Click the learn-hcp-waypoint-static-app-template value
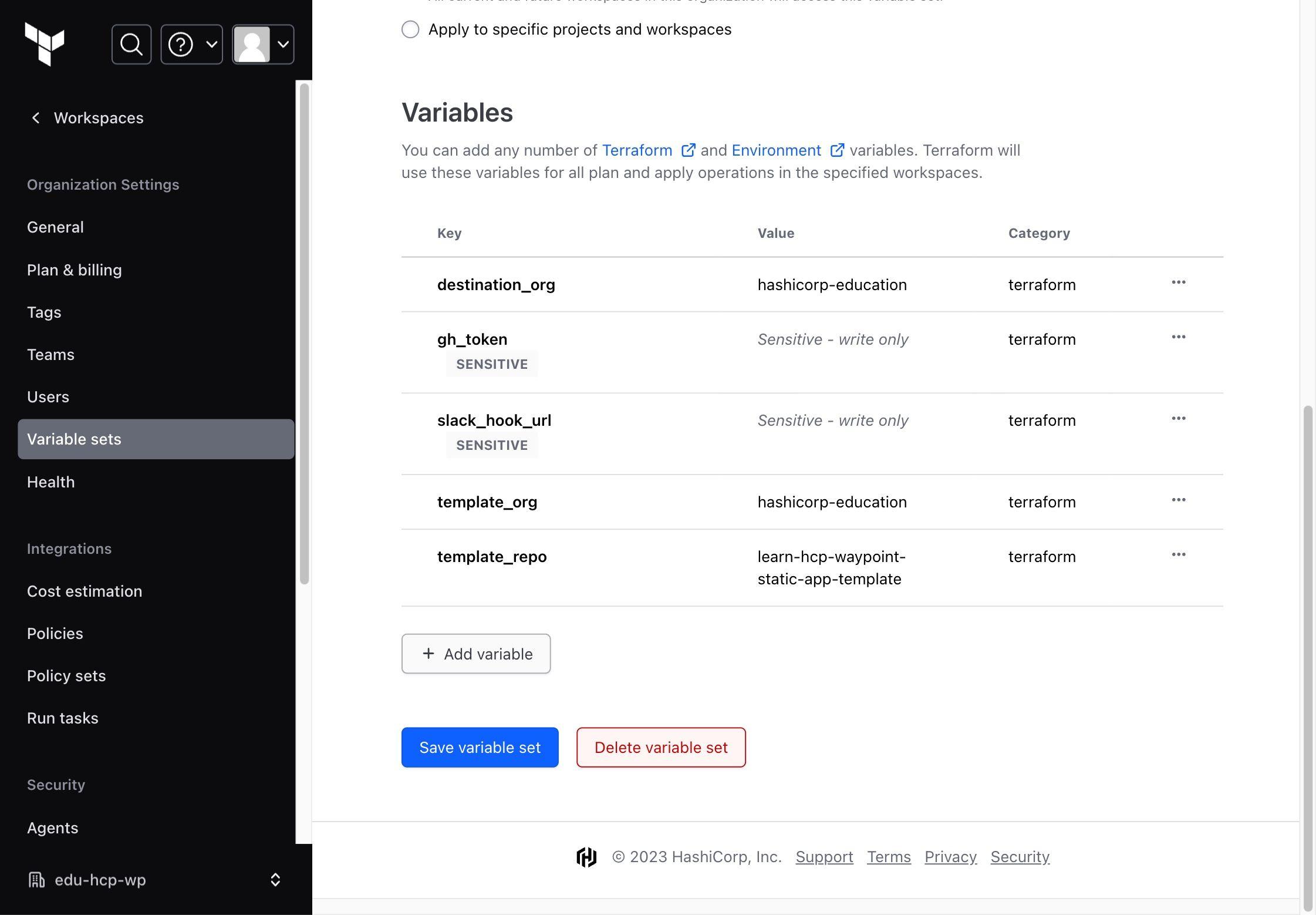1316x915 pixels. click(832, 568)
